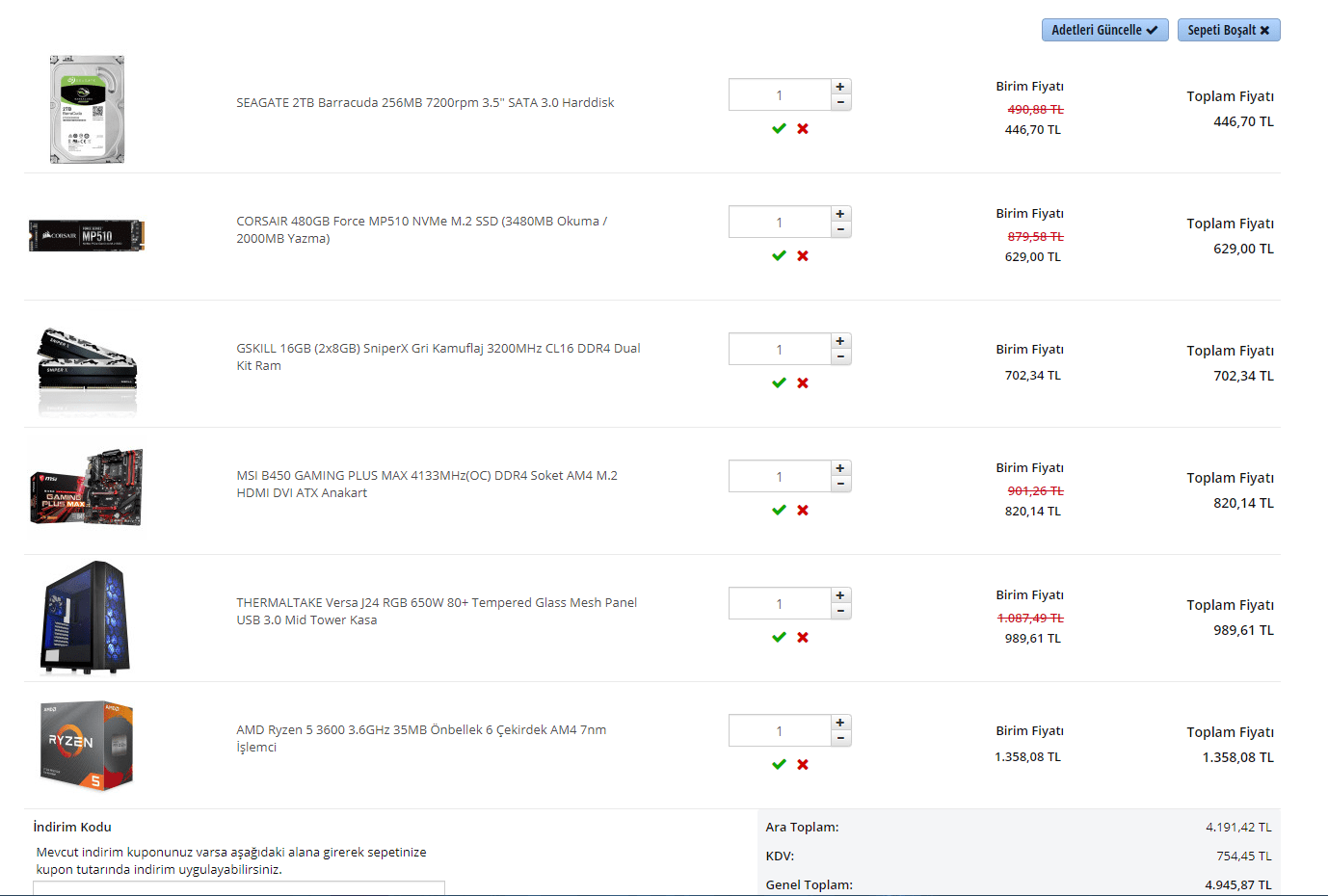Confirm quantity with green check for Seagate harddisk

[x=779, y=128]
